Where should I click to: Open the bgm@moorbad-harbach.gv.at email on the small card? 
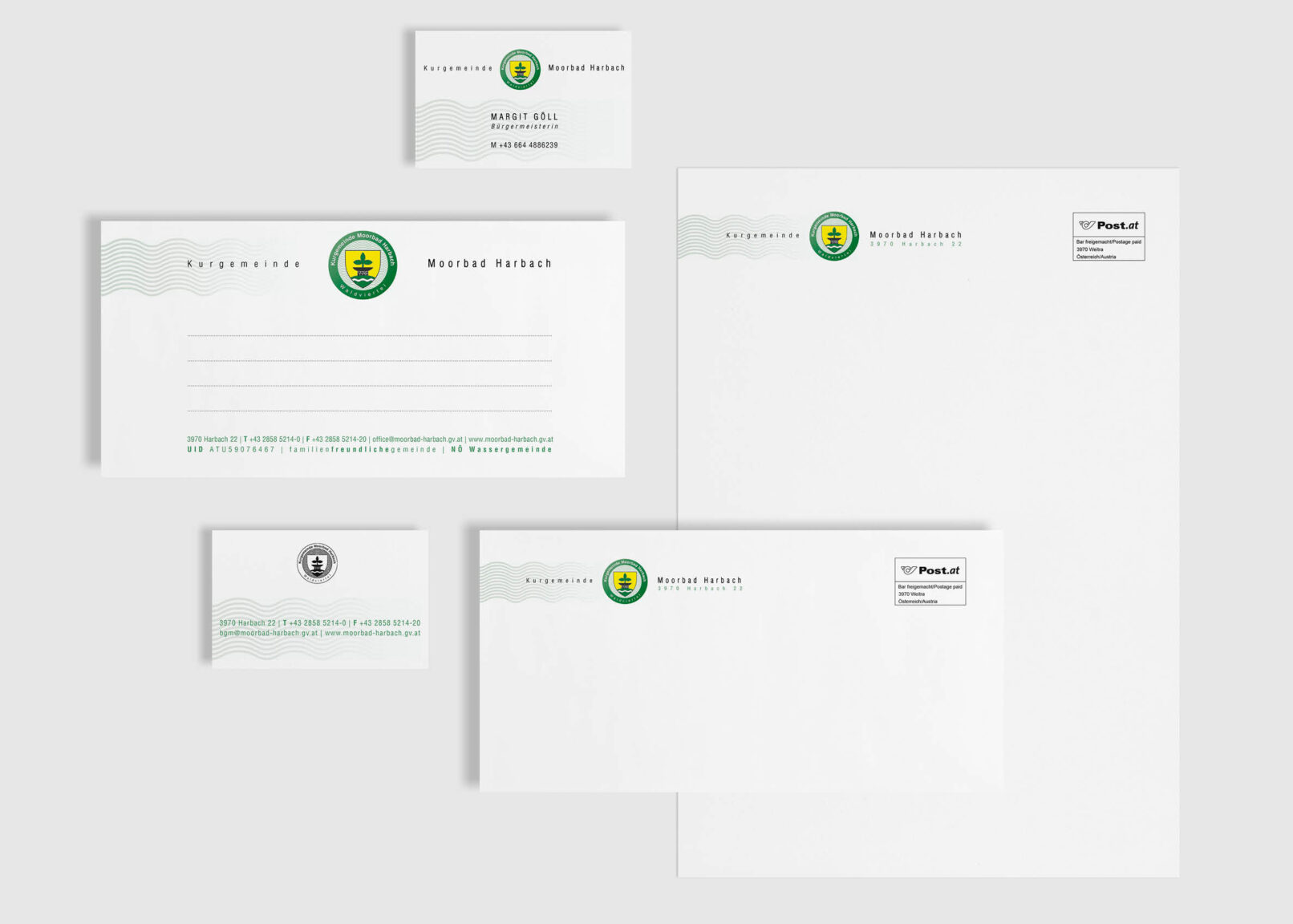click(x=269, y=633)
